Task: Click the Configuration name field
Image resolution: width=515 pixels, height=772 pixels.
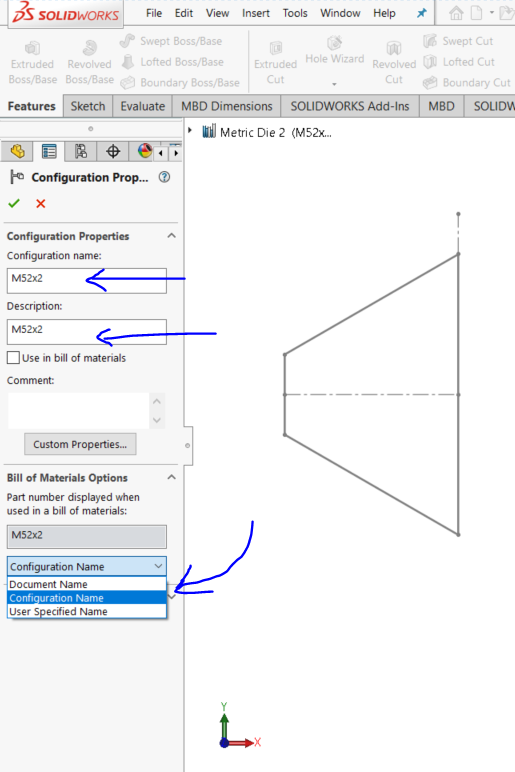Action: coord(87,281)
